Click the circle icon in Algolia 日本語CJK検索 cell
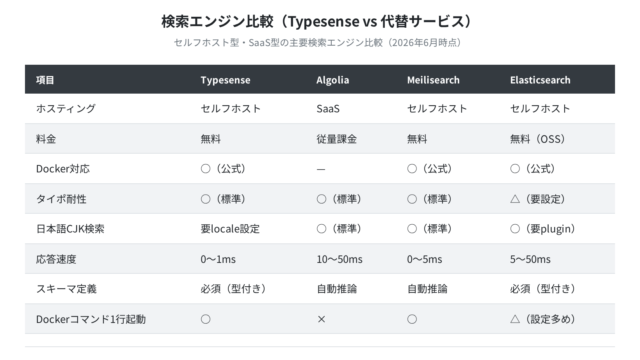This screenshot has width=640, height=360. click(x=321, y=229)
